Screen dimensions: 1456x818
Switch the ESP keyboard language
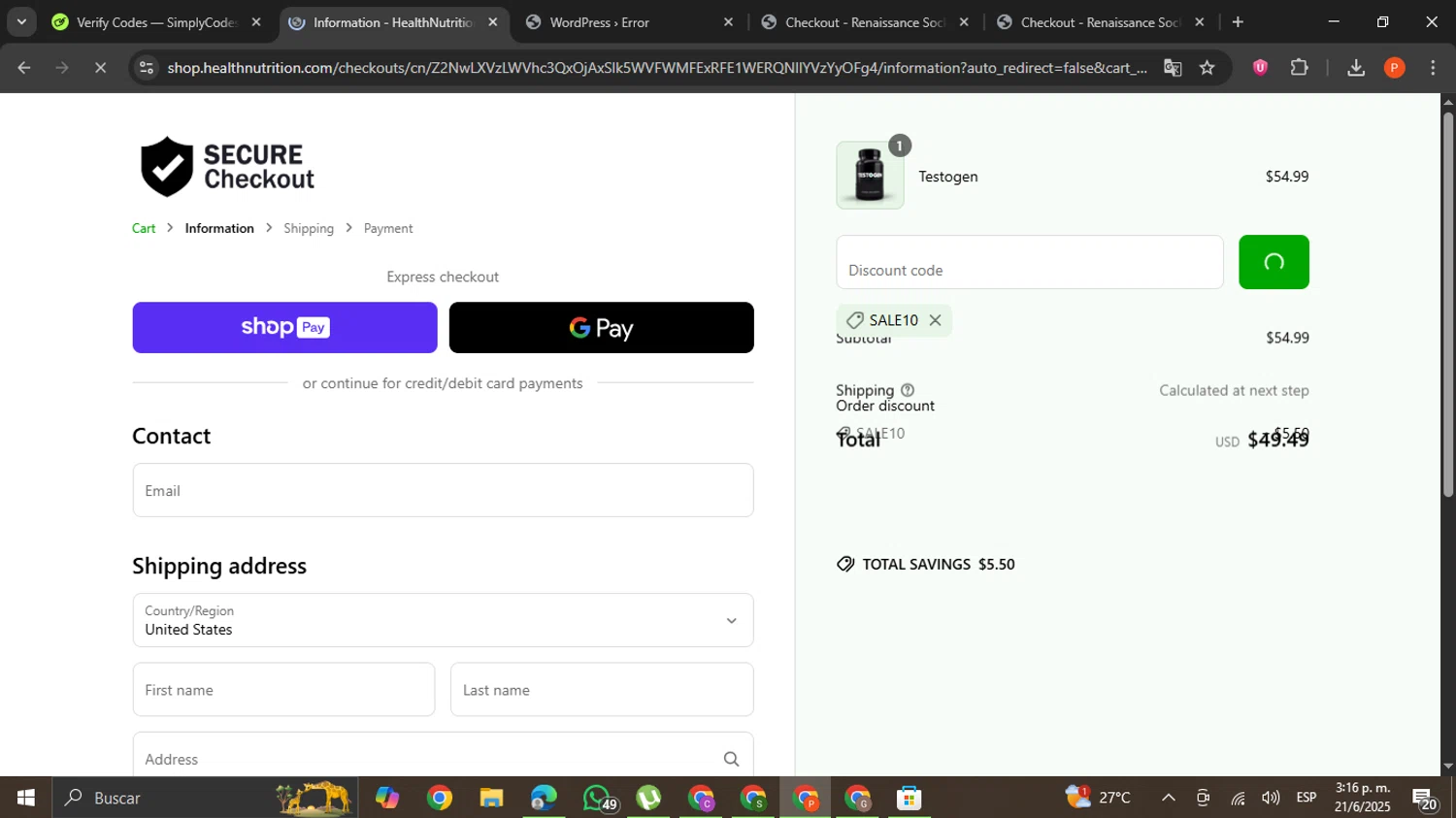click(1307, 798)
